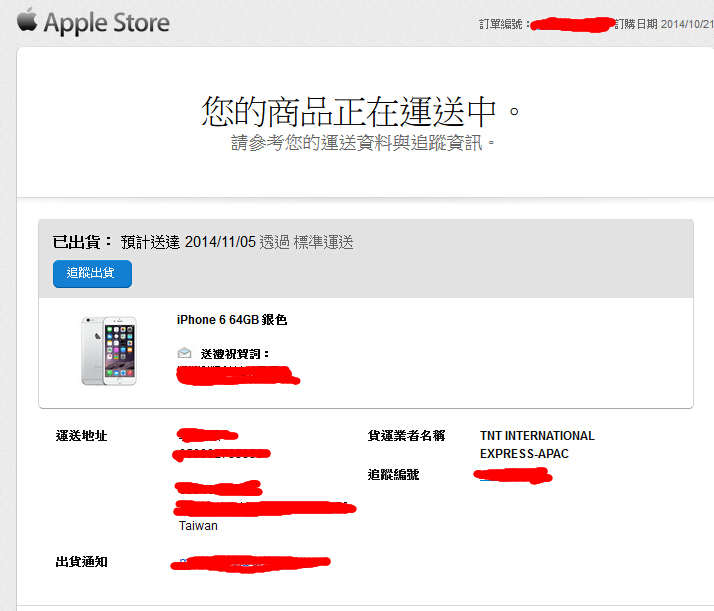Click the Taiwan country text
This screenshot has height=611, width=714.
(199, 525)
